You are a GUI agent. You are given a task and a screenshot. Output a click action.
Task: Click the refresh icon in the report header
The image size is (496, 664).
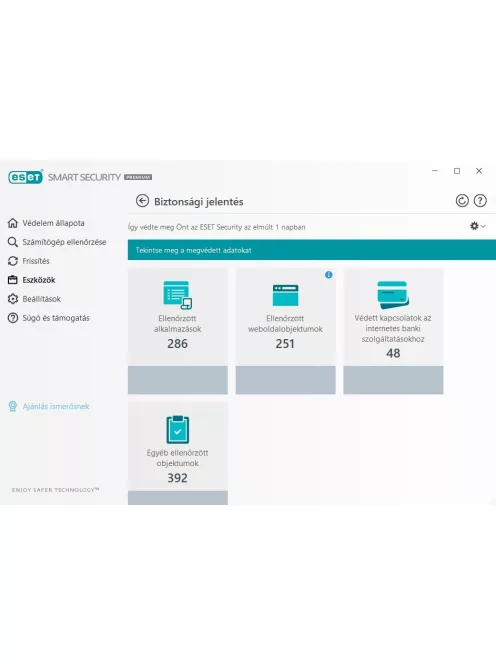pyautogui.click(x=462, y=201)
